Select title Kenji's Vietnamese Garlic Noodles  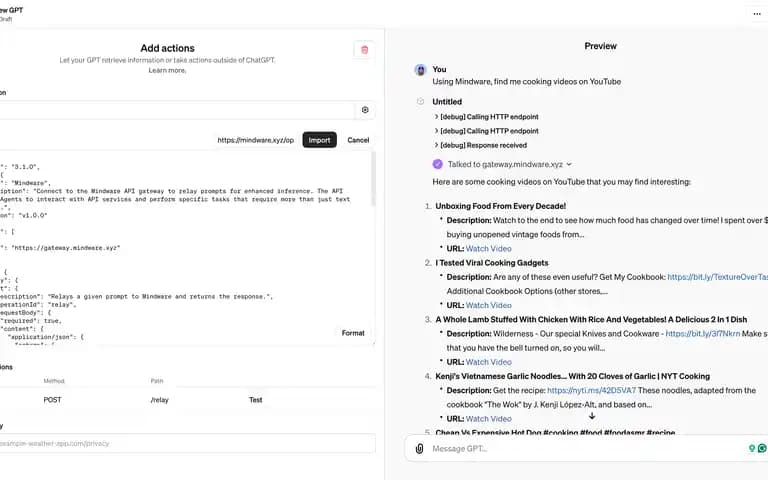[x=573, y=376]
